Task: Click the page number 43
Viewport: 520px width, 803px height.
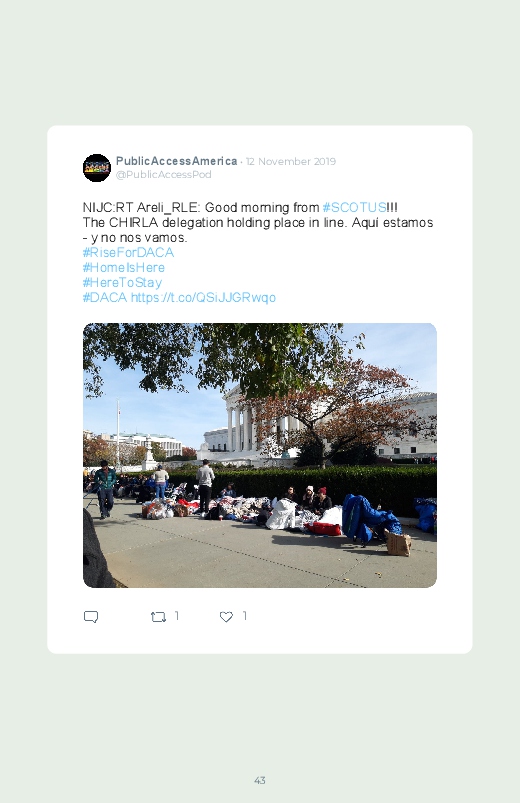Action: tap(260, 780)
